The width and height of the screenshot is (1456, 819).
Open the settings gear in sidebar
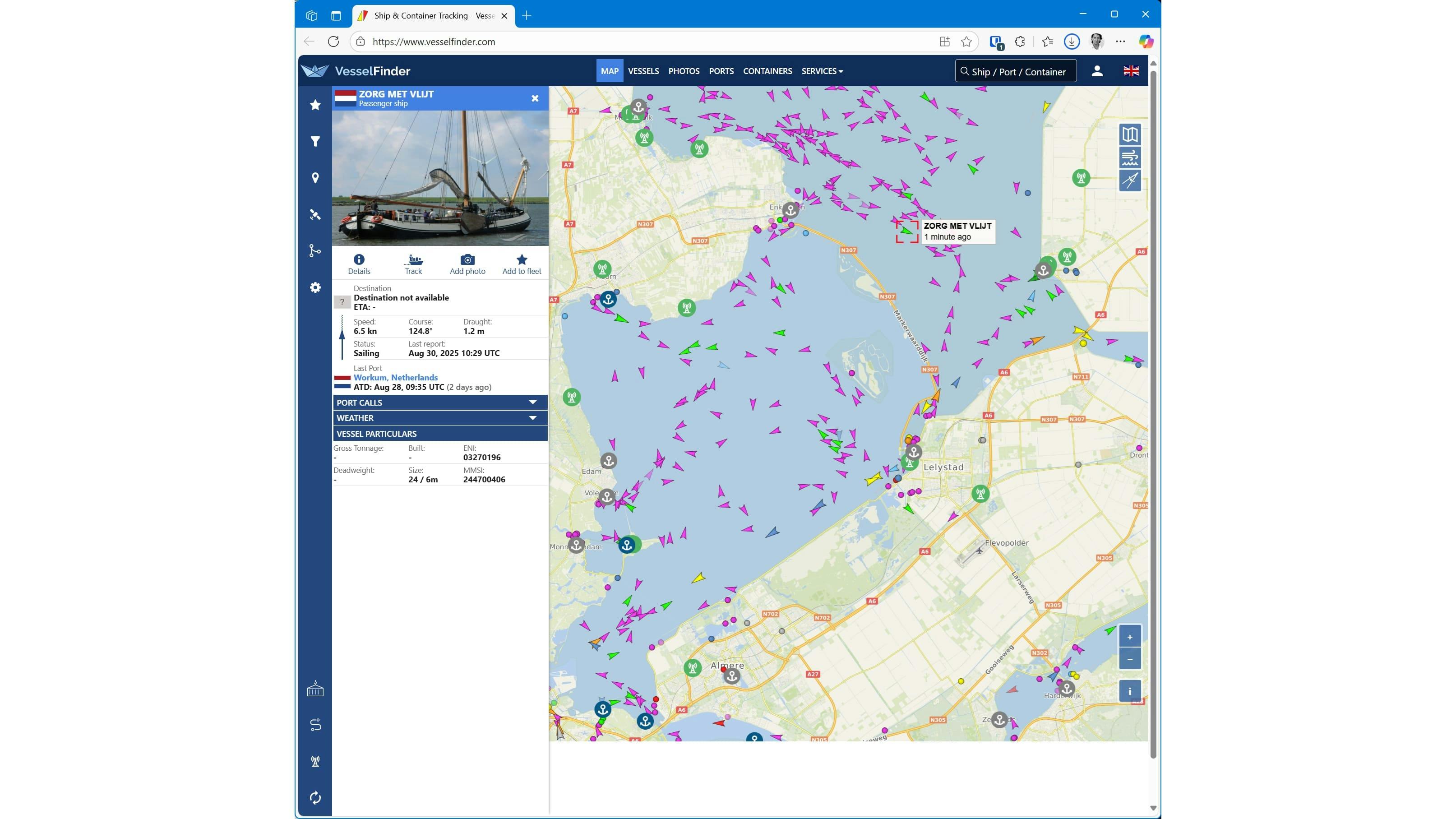(315, 288)
